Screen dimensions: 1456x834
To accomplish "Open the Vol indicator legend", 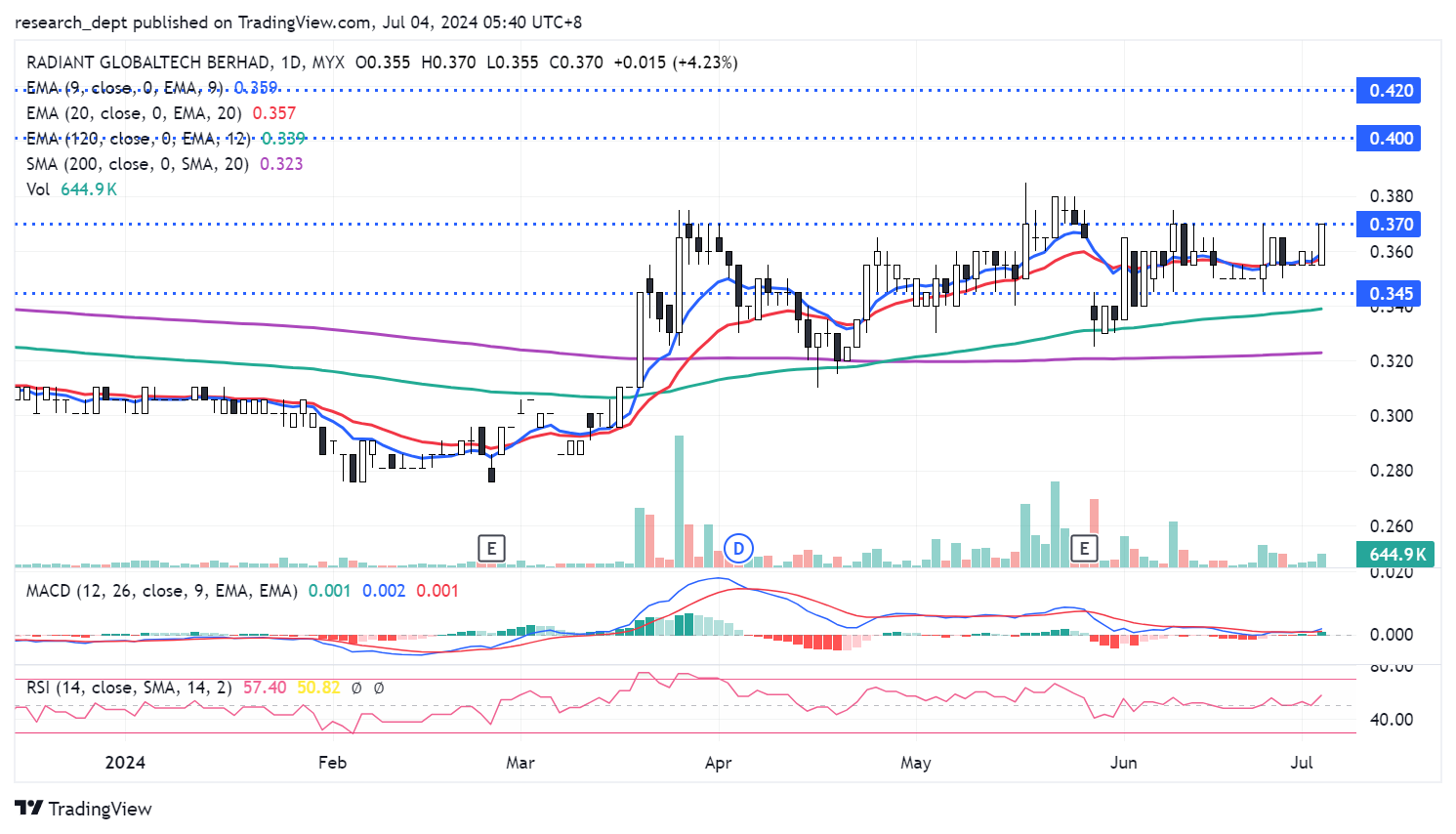I will coord(38,189).
